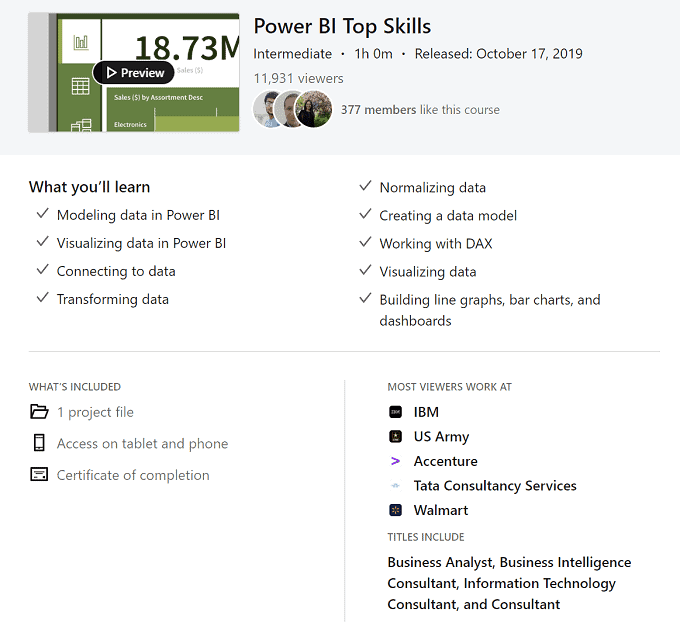Click the Preview play button
The height and width of the screenshot is (622, 680).
pyautogui.click(x=134, y=73)
